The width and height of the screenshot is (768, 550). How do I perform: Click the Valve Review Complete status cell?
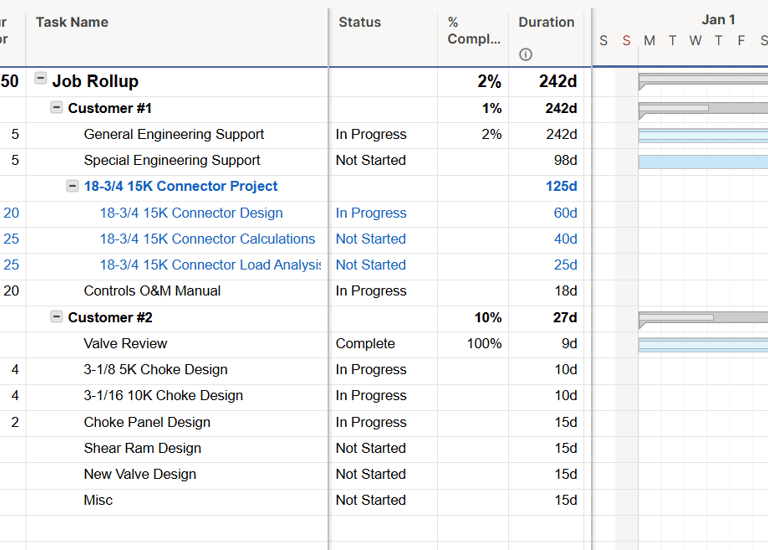tap(365, 343)
